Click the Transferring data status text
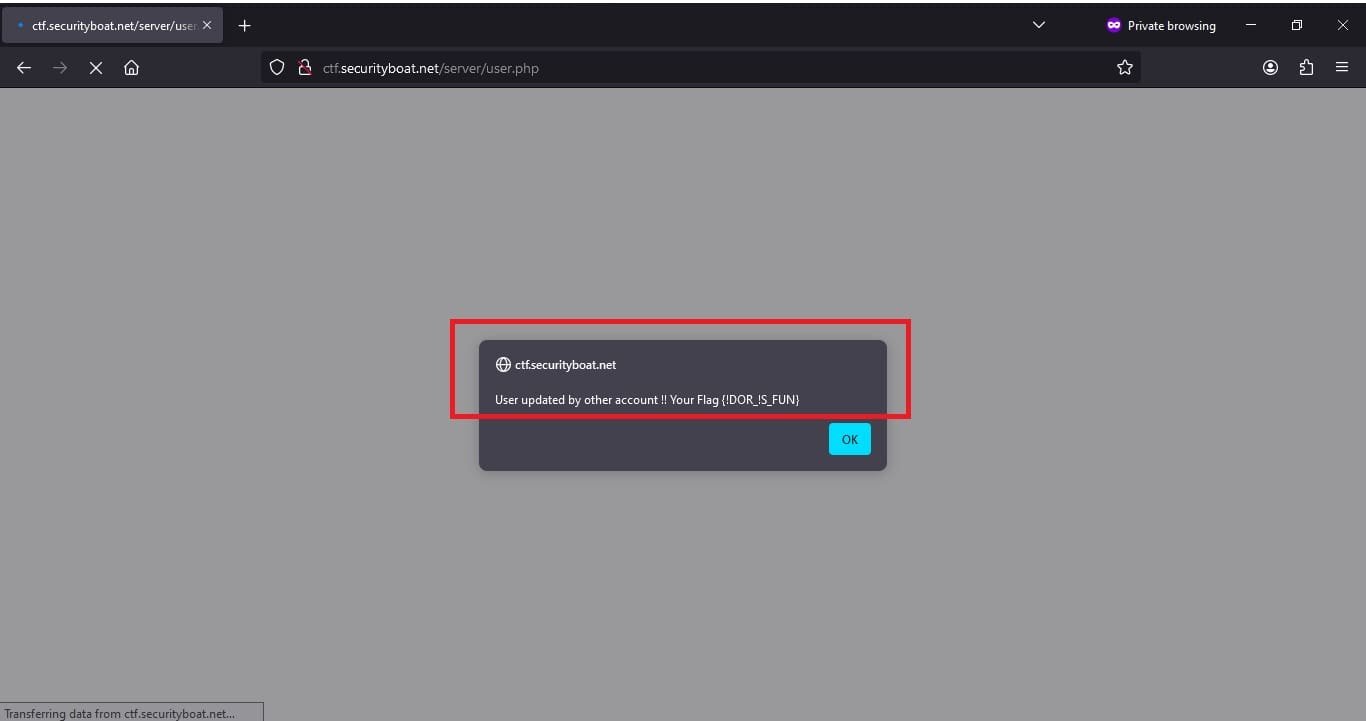Viewport: 1366px width, 721px height. 120,713
